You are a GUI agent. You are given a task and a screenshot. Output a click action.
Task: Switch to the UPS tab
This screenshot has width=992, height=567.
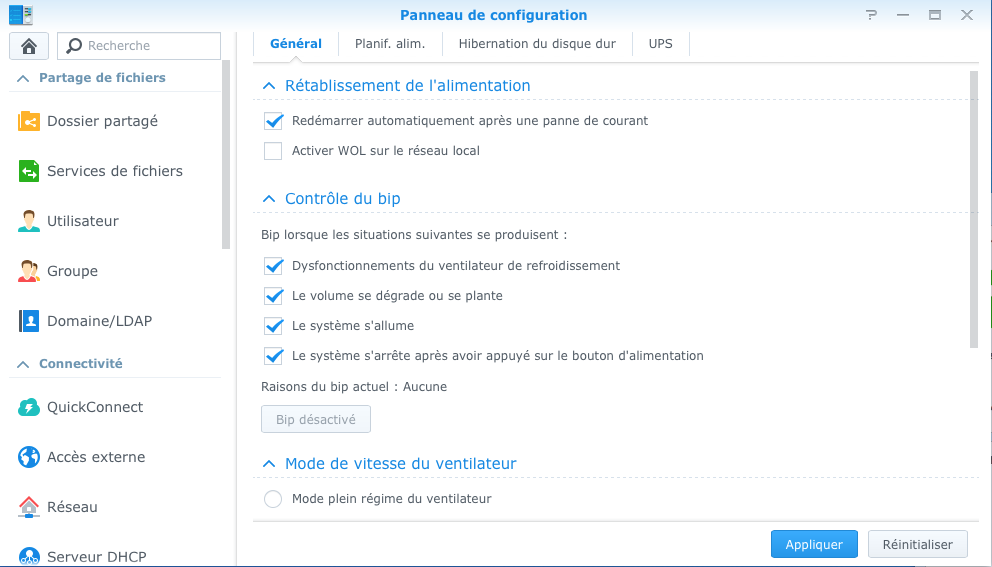point(660,44)
